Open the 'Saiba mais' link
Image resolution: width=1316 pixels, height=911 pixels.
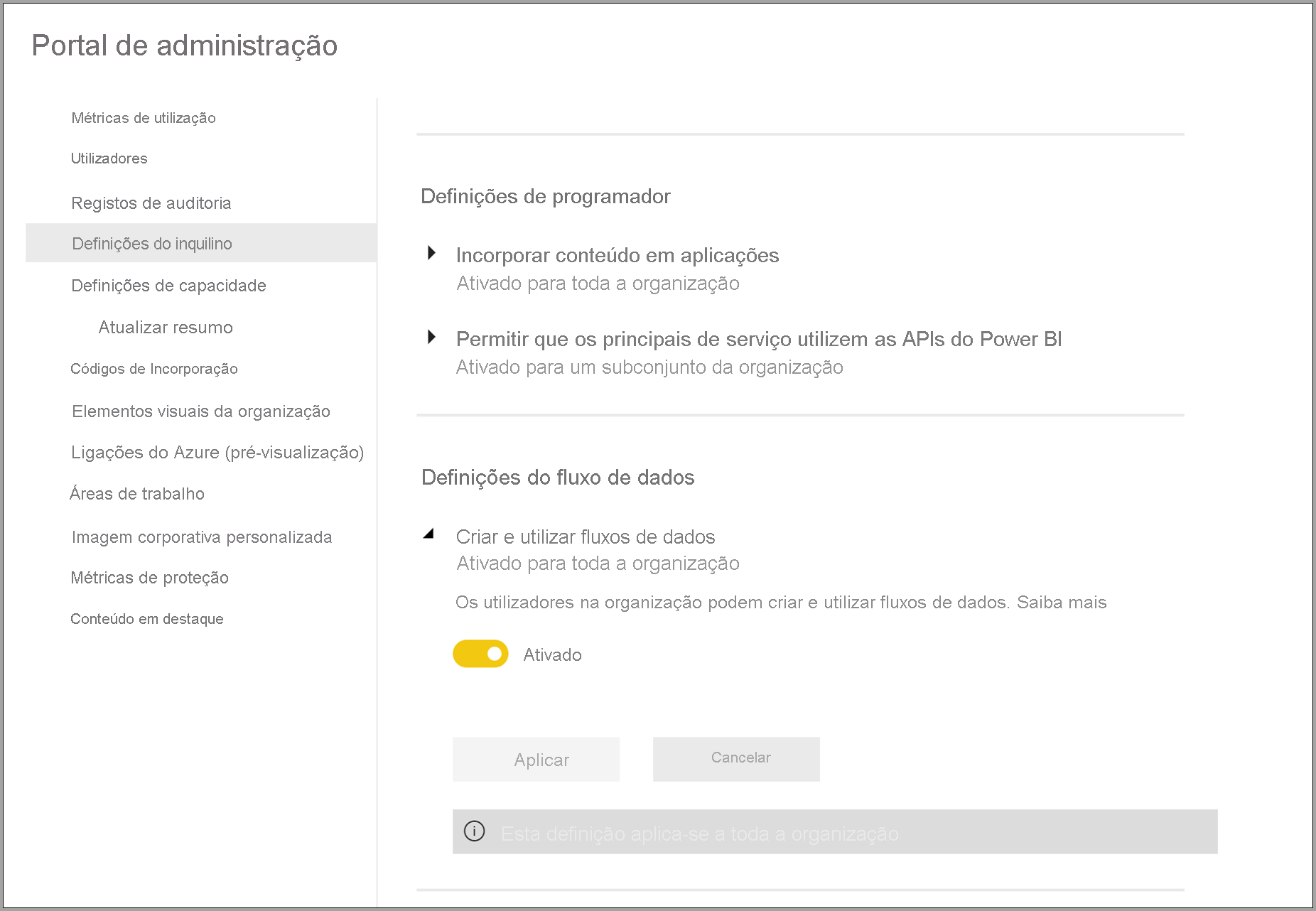point(1063,602)
